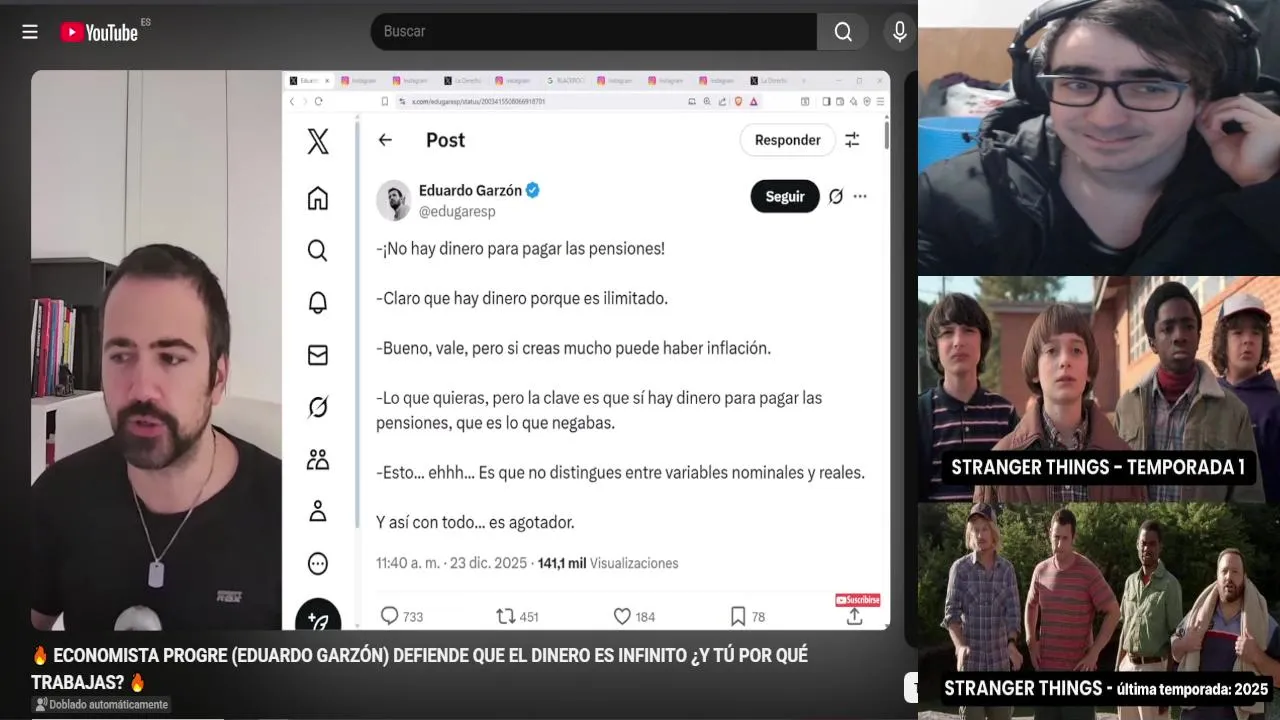The width and height of the screenshot is (1280, 720).
Task: Click the video title ECONOMISTA PROGRE
Action: (x=419, y=668)
